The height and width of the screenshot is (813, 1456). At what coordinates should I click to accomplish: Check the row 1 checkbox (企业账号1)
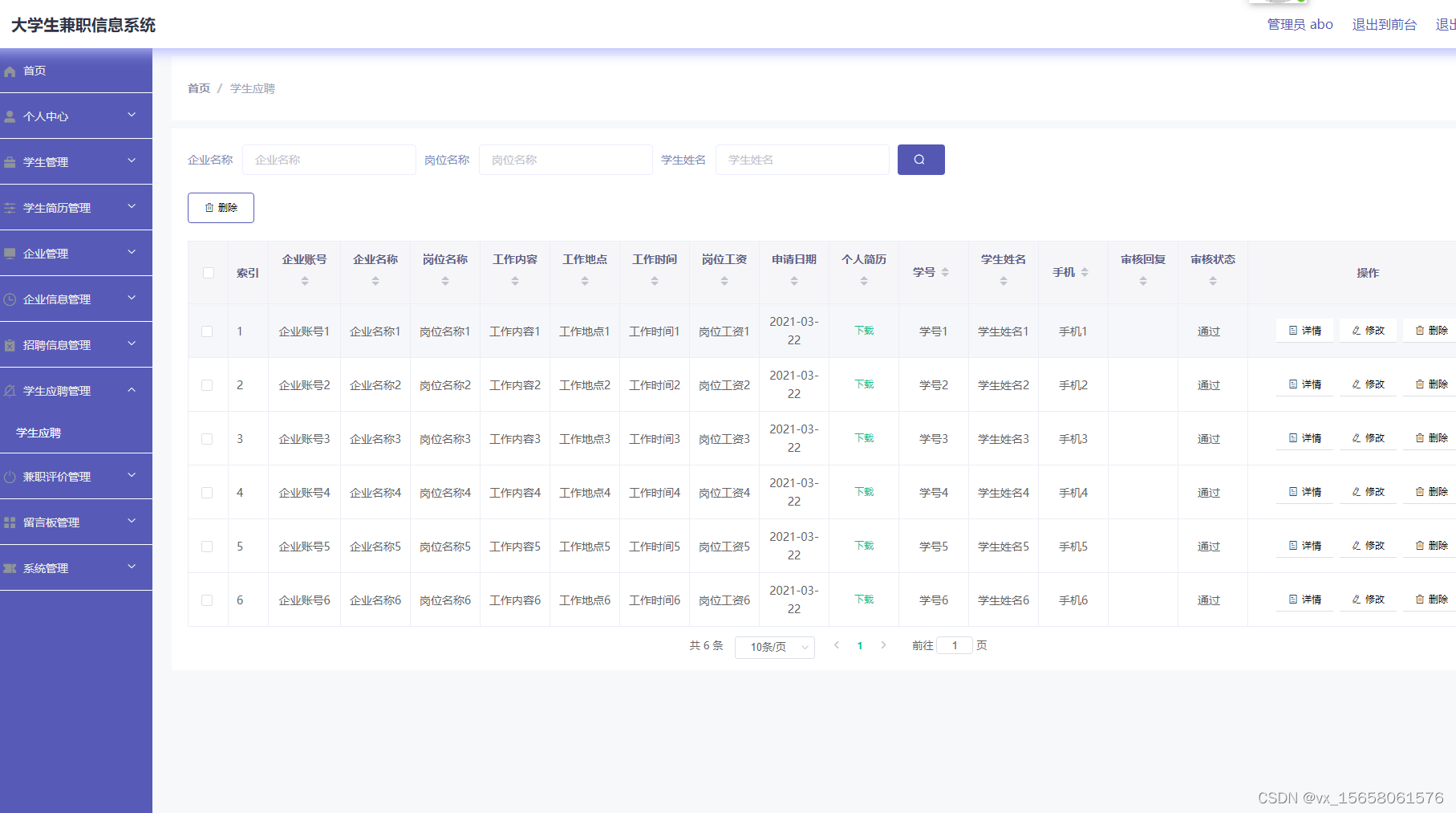coord(207,331)
